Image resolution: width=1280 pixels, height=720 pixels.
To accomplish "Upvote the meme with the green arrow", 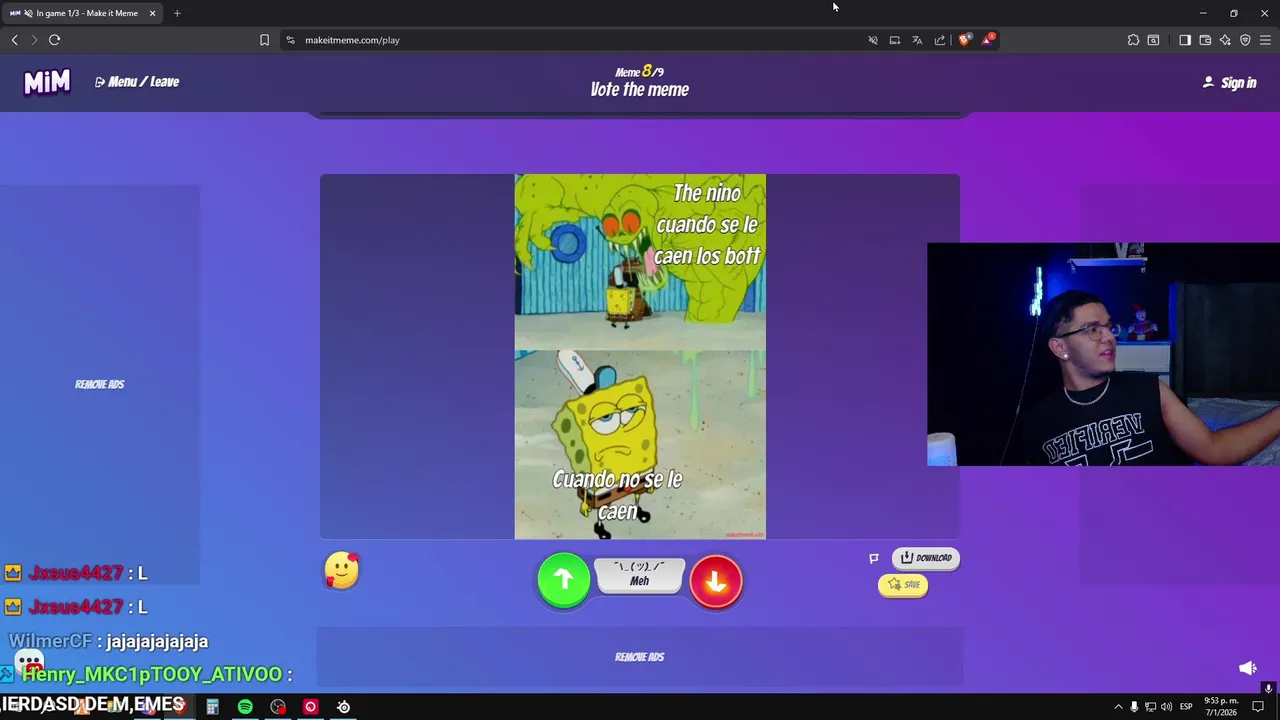I will 564,579.
